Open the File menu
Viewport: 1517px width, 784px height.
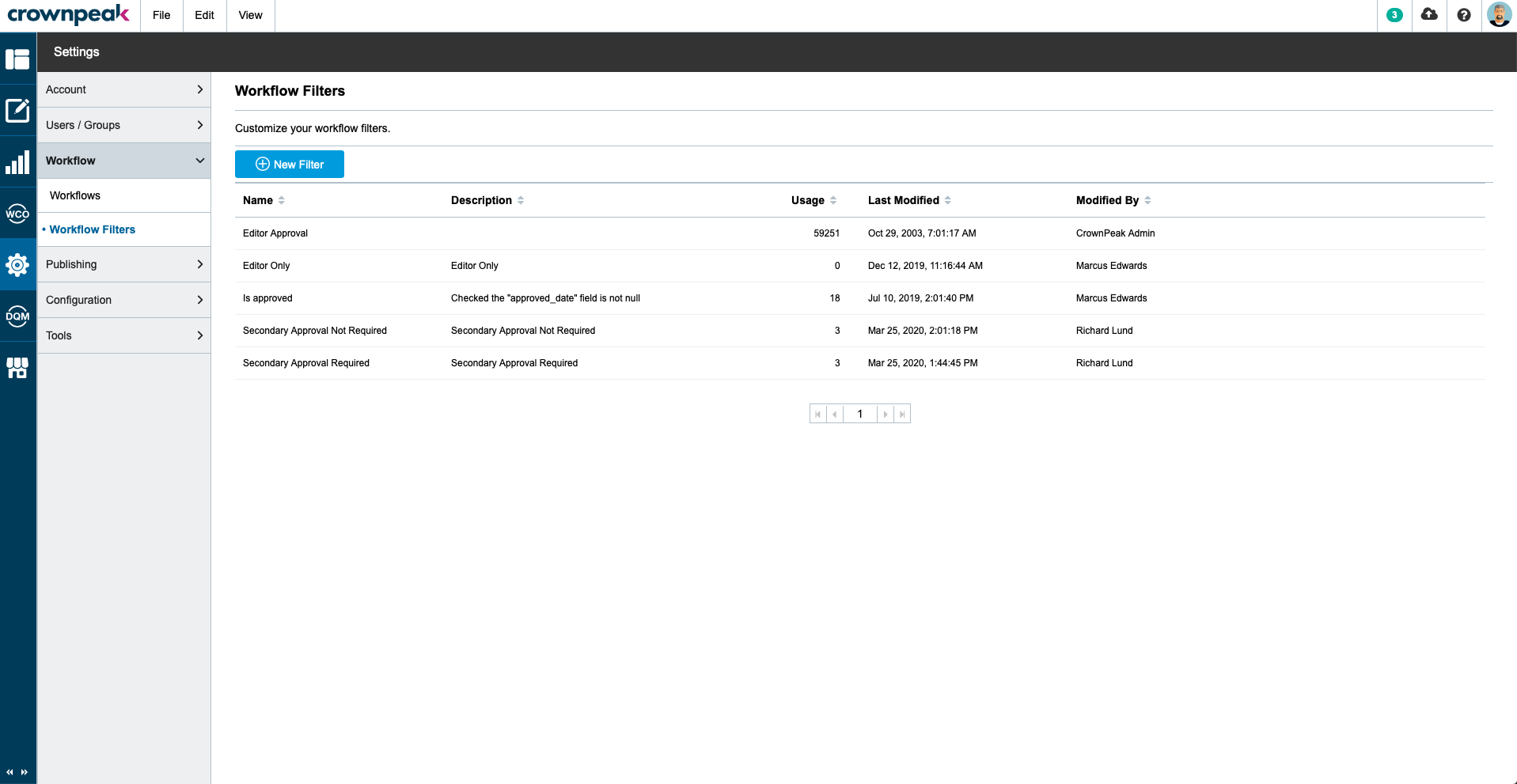click(161, 15)
